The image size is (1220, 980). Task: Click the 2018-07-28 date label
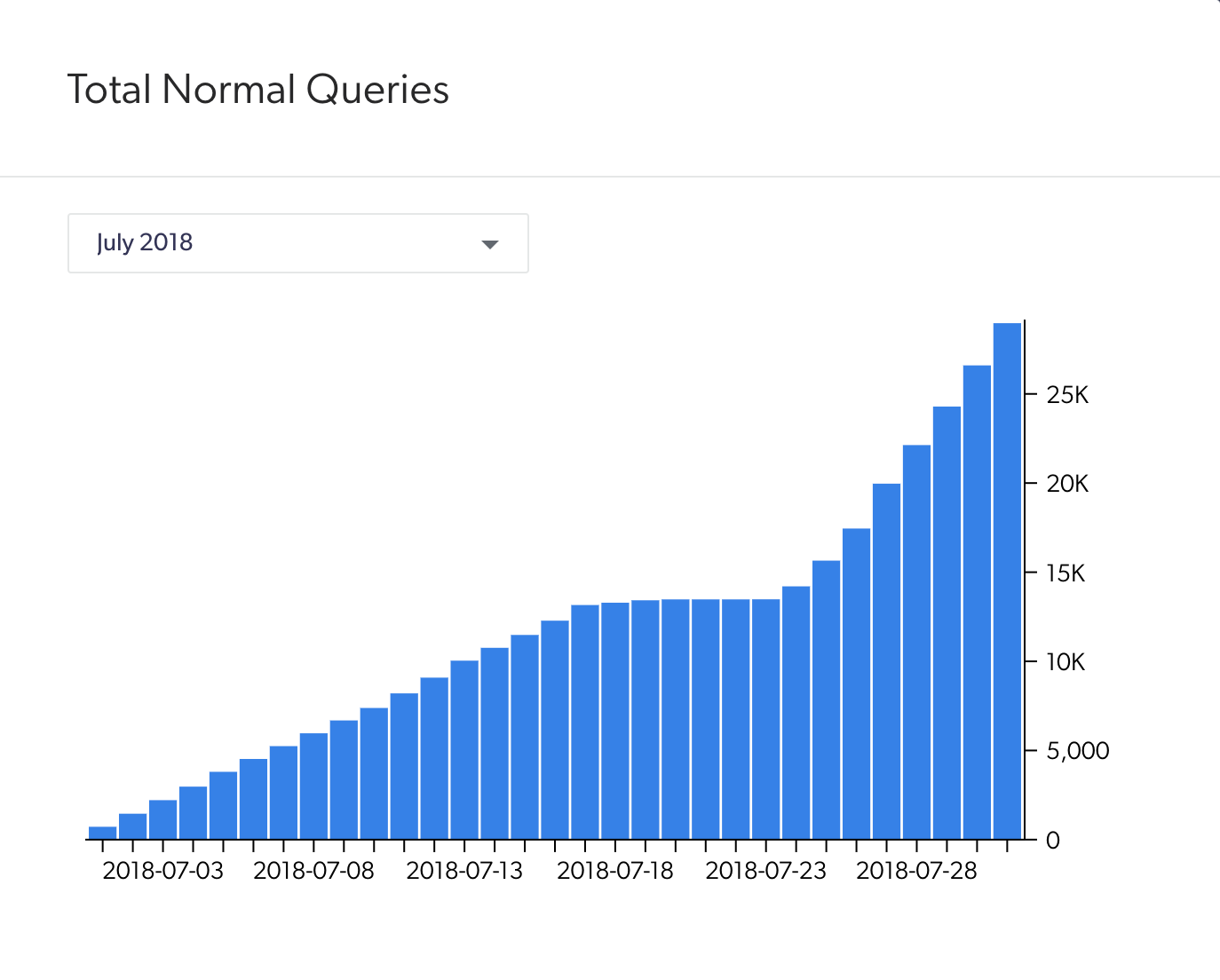(917, 871)
